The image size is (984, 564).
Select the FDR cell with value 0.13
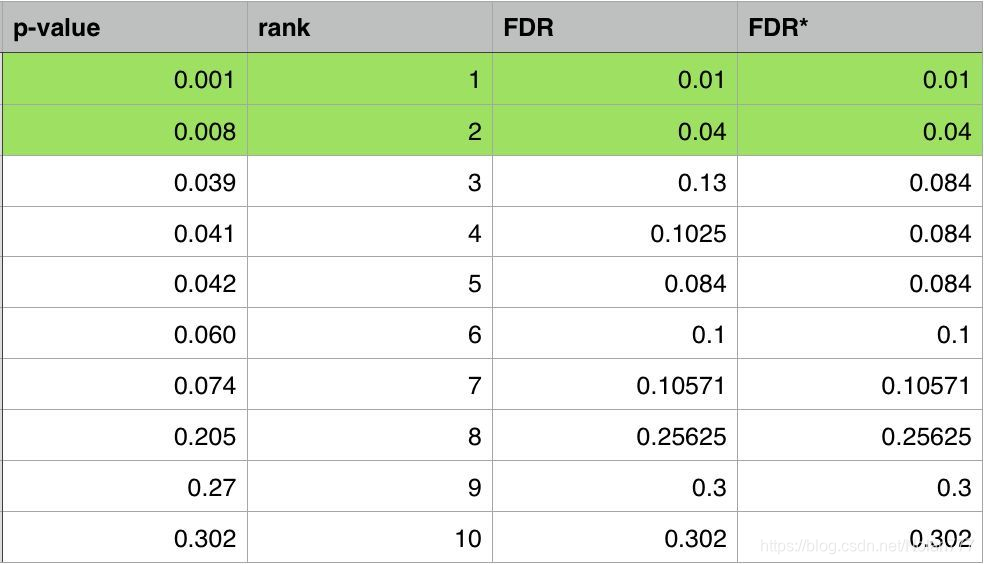pos(614,182)
